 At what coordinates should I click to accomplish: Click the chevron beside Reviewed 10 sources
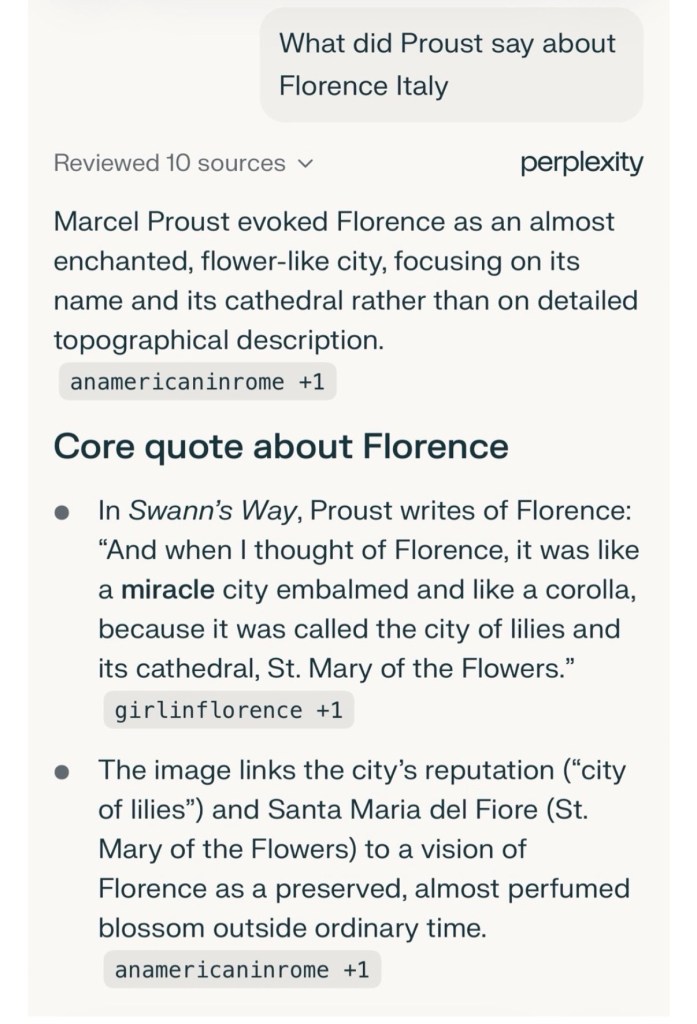click(x=306, y=163)
